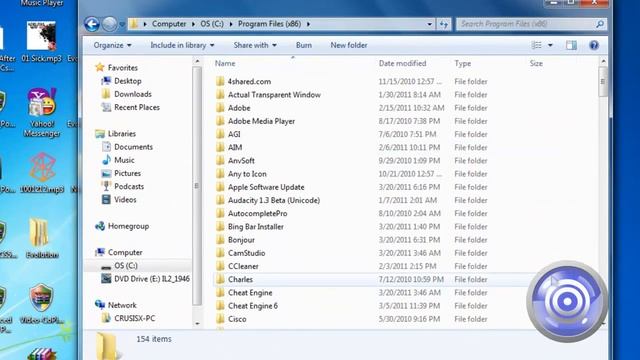Open Help with the question mark icon
Screen dimensions: 640x360
click(594, 45)
